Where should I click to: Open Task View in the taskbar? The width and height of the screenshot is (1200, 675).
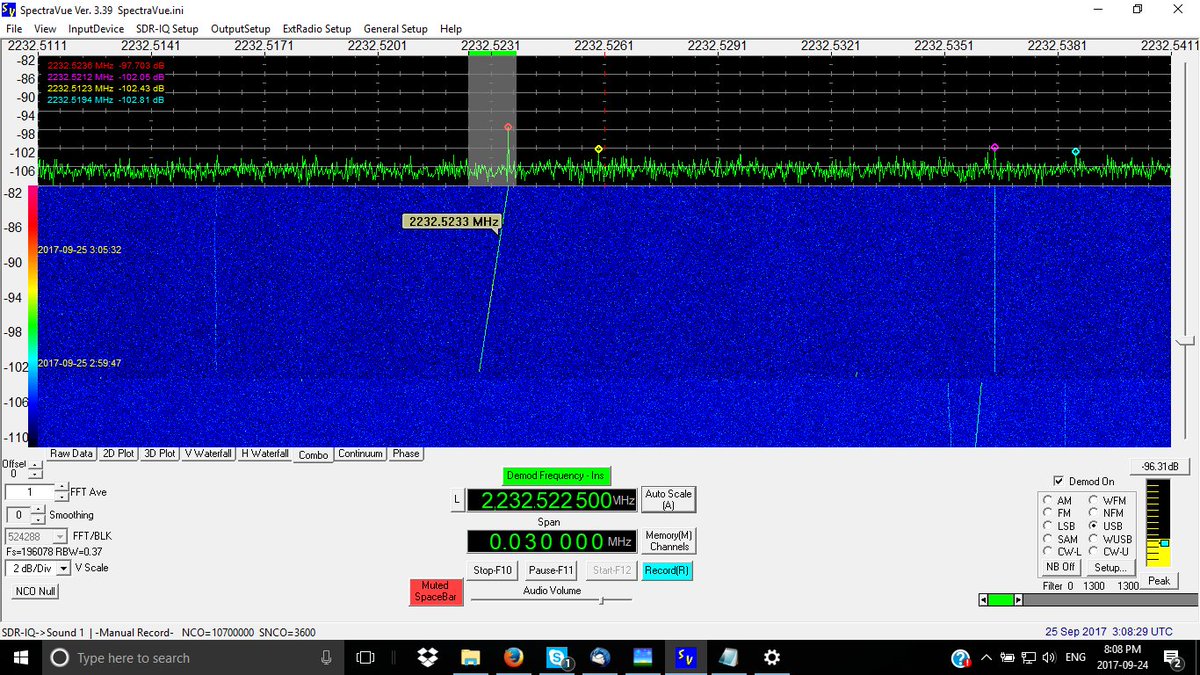point(366,657)
